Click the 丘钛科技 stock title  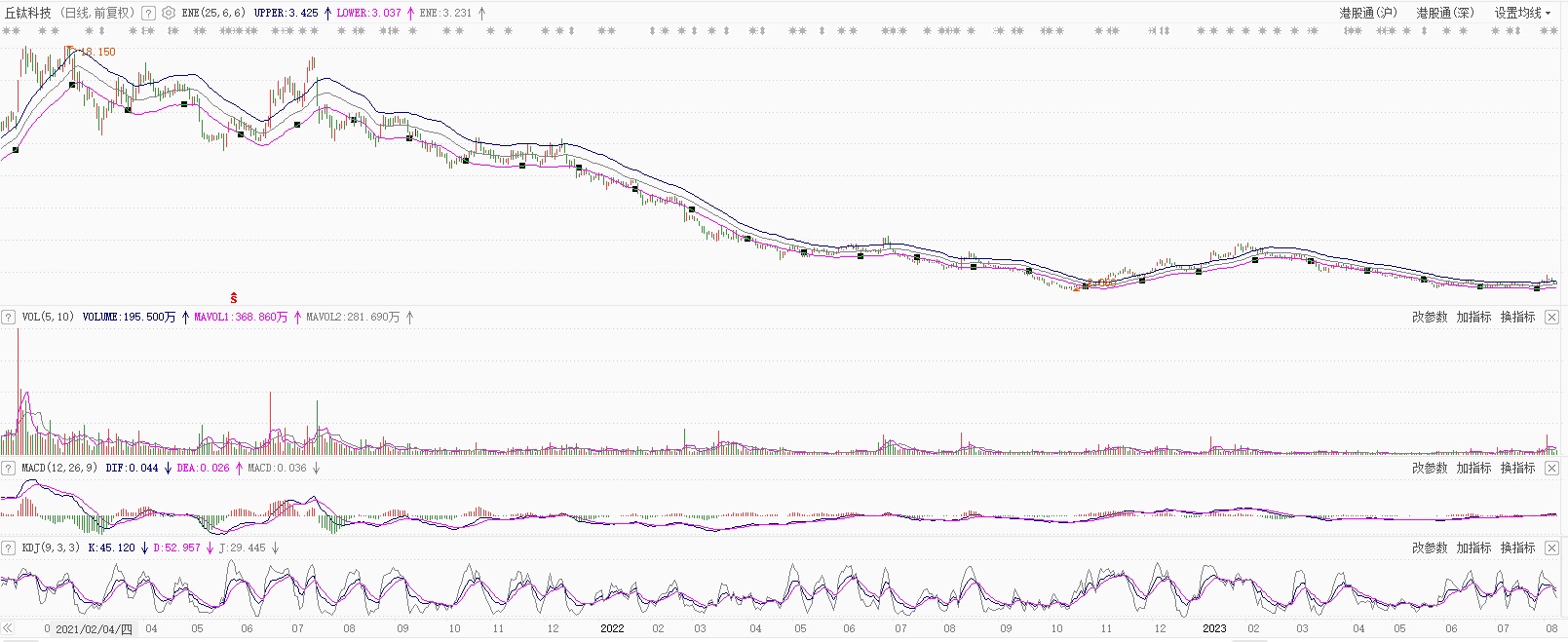coord(28,14)
